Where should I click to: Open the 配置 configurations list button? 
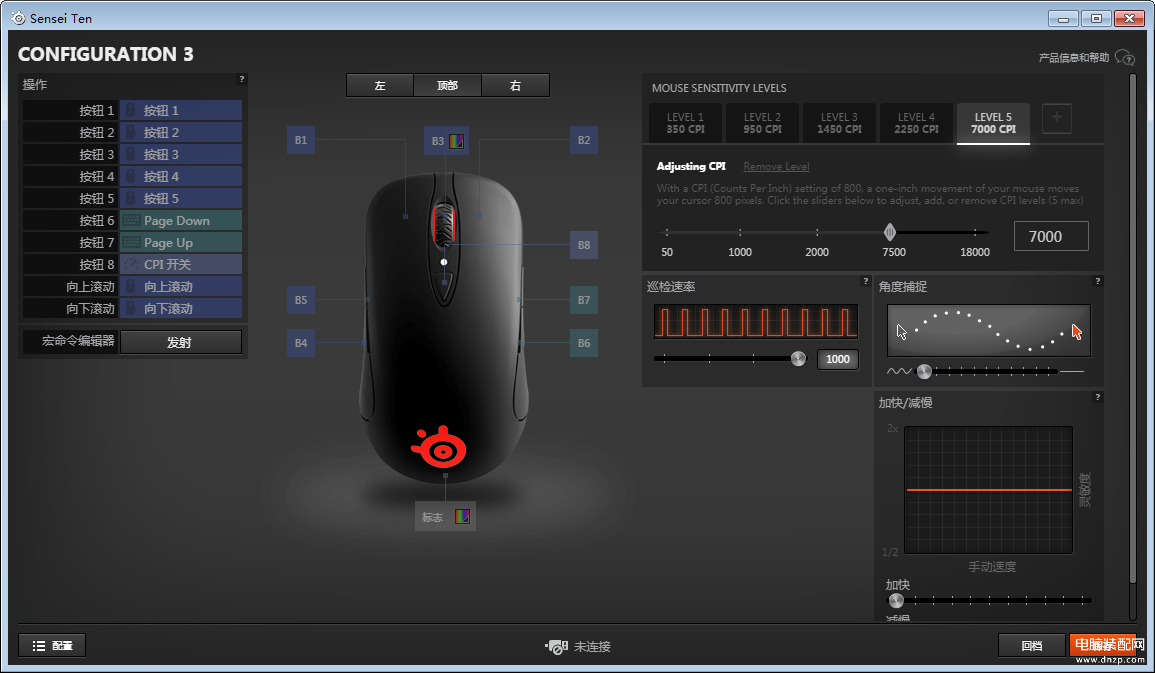[52, 646]
